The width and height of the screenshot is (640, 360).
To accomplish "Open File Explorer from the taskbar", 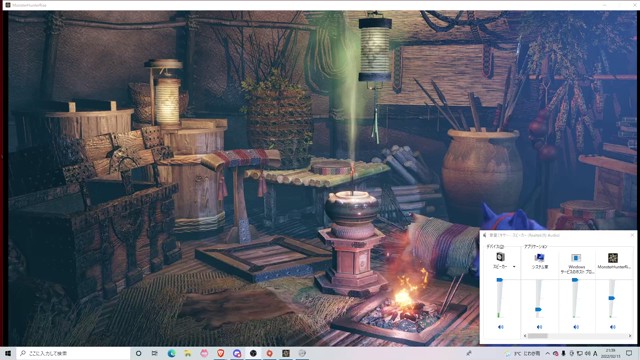I will tap(188, 353).
